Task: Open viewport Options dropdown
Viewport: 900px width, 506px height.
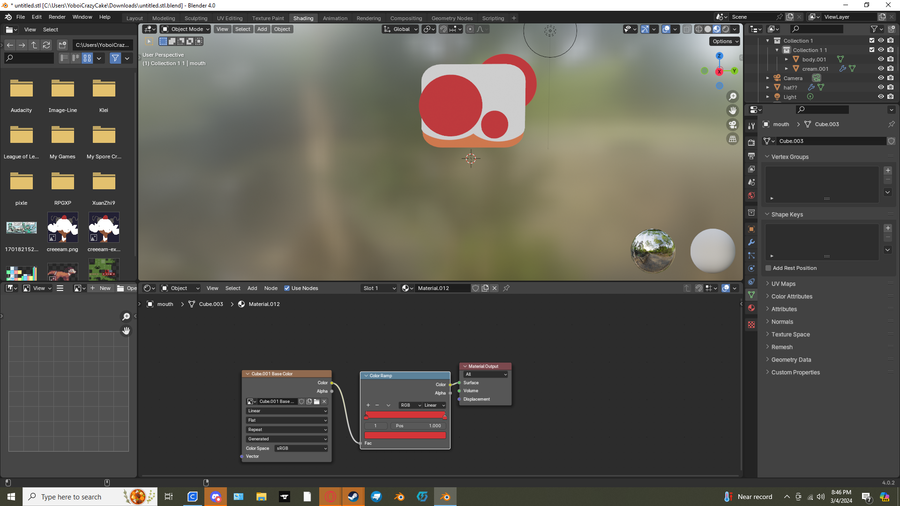Action: click(724, 41)
